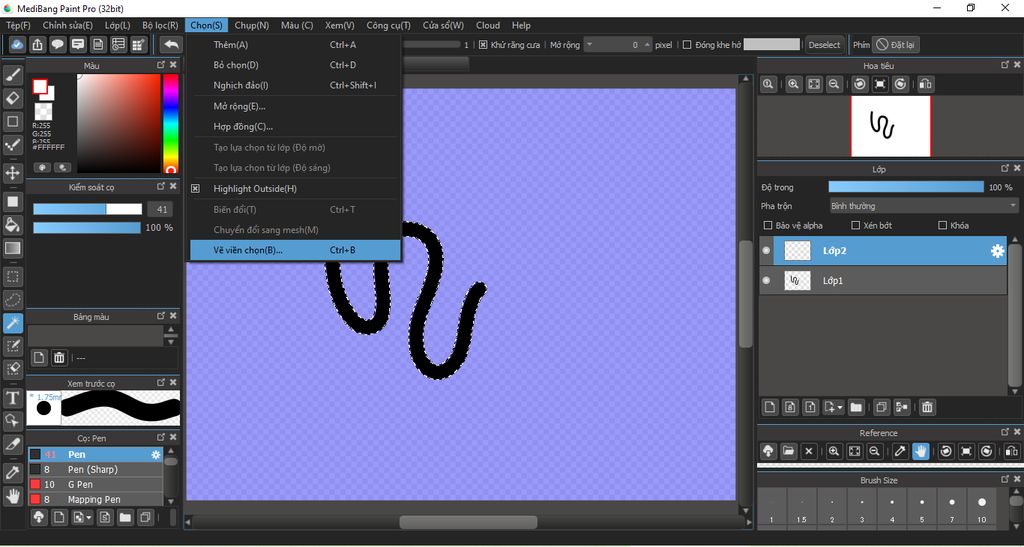This screenshot has width=1024, height=547.
Task: Undock the Hoa tiêu panel
Action: [1004, 65]
